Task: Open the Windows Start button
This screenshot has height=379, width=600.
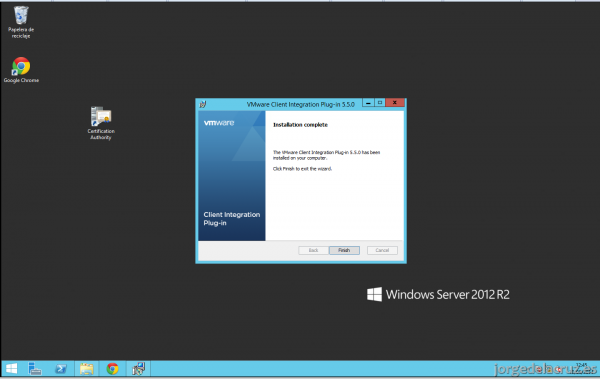Action: pos(11,369)
